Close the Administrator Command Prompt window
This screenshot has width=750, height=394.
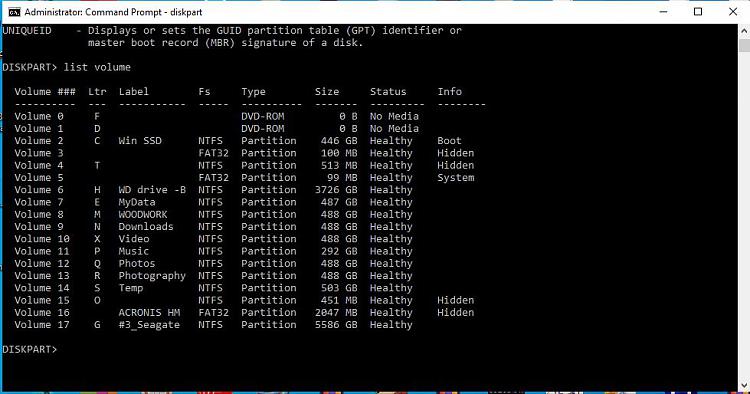point(733,12)
